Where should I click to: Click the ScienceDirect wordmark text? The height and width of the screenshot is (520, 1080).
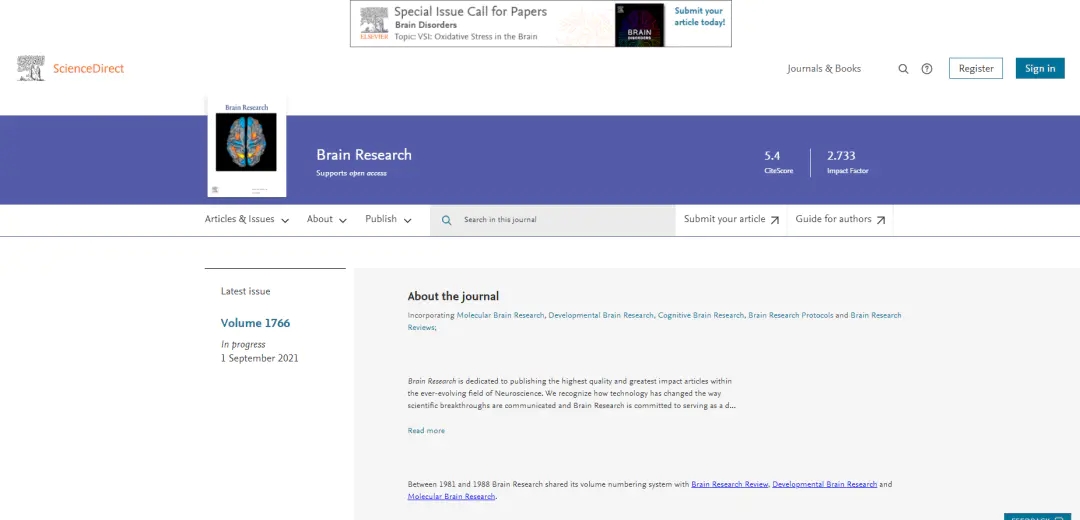click(x=89, y=69)
